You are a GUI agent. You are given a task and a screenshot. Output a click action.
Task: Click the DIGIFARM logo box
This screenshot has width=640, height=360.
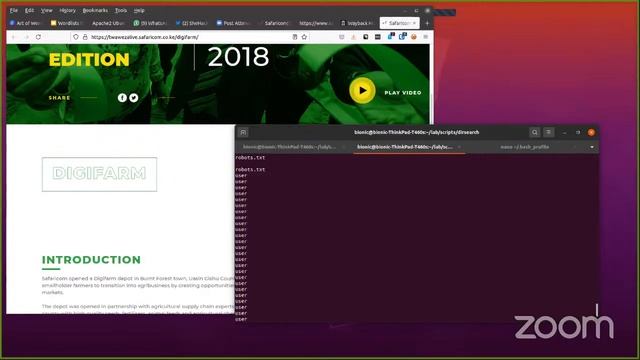point(99,174)
